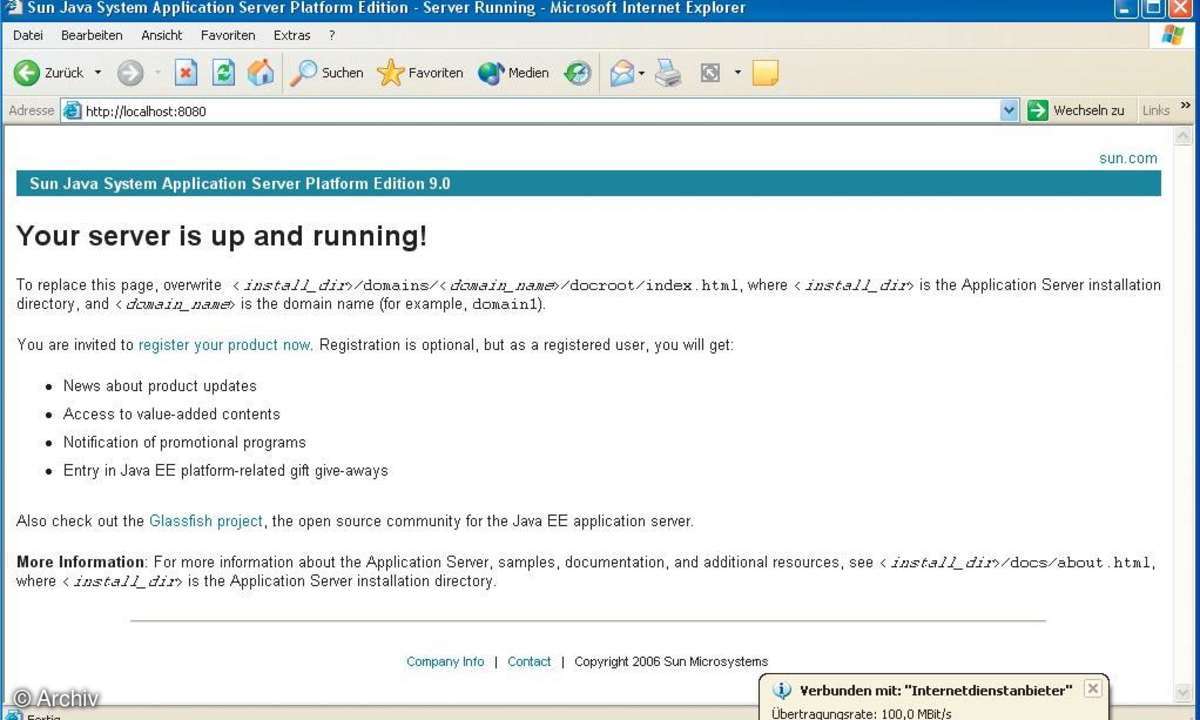
Task: Open the ? help menu
Action: click(x=332, y=35)
